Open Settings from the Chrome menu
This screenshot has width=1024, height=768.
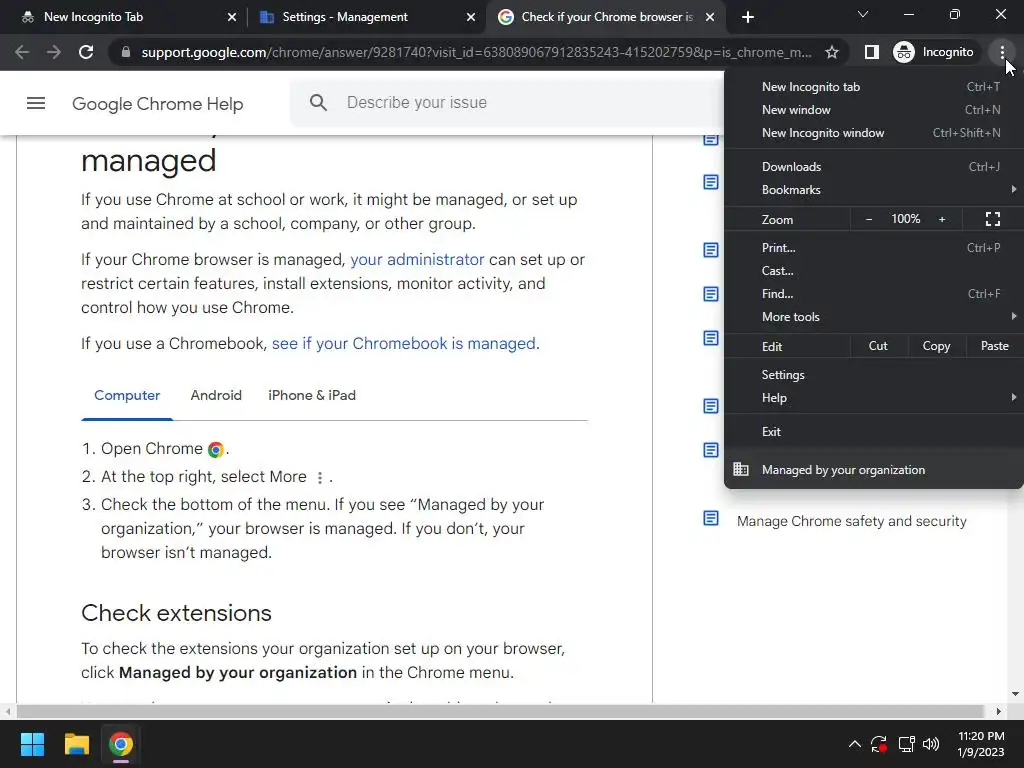(x=874, y=375)
